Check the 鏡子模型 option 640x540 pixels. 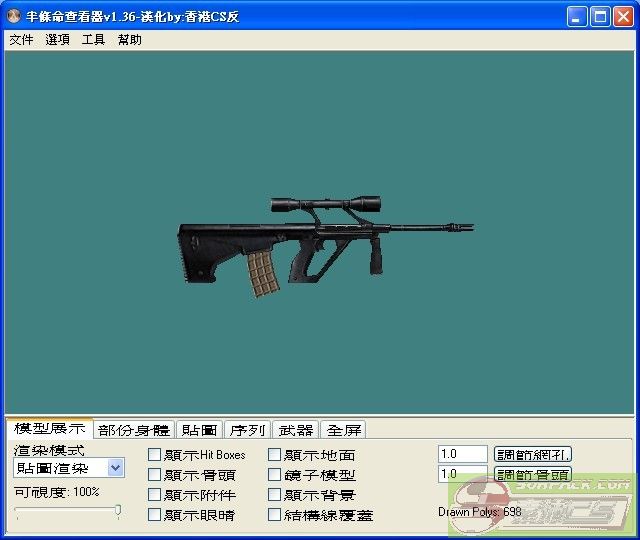coord(274,475)
